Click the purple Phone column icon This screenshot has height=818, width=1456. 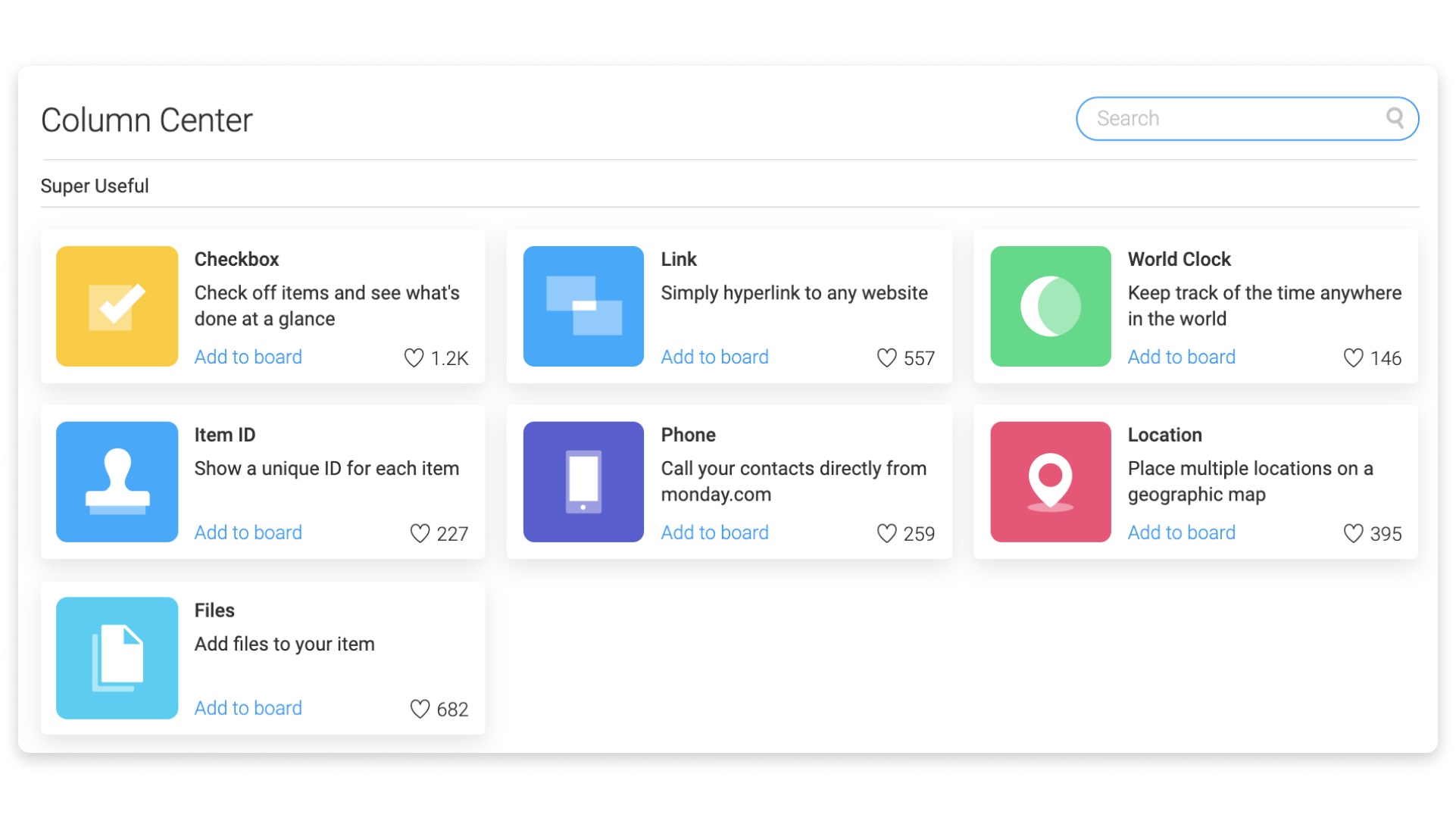[x=583, y=482]
